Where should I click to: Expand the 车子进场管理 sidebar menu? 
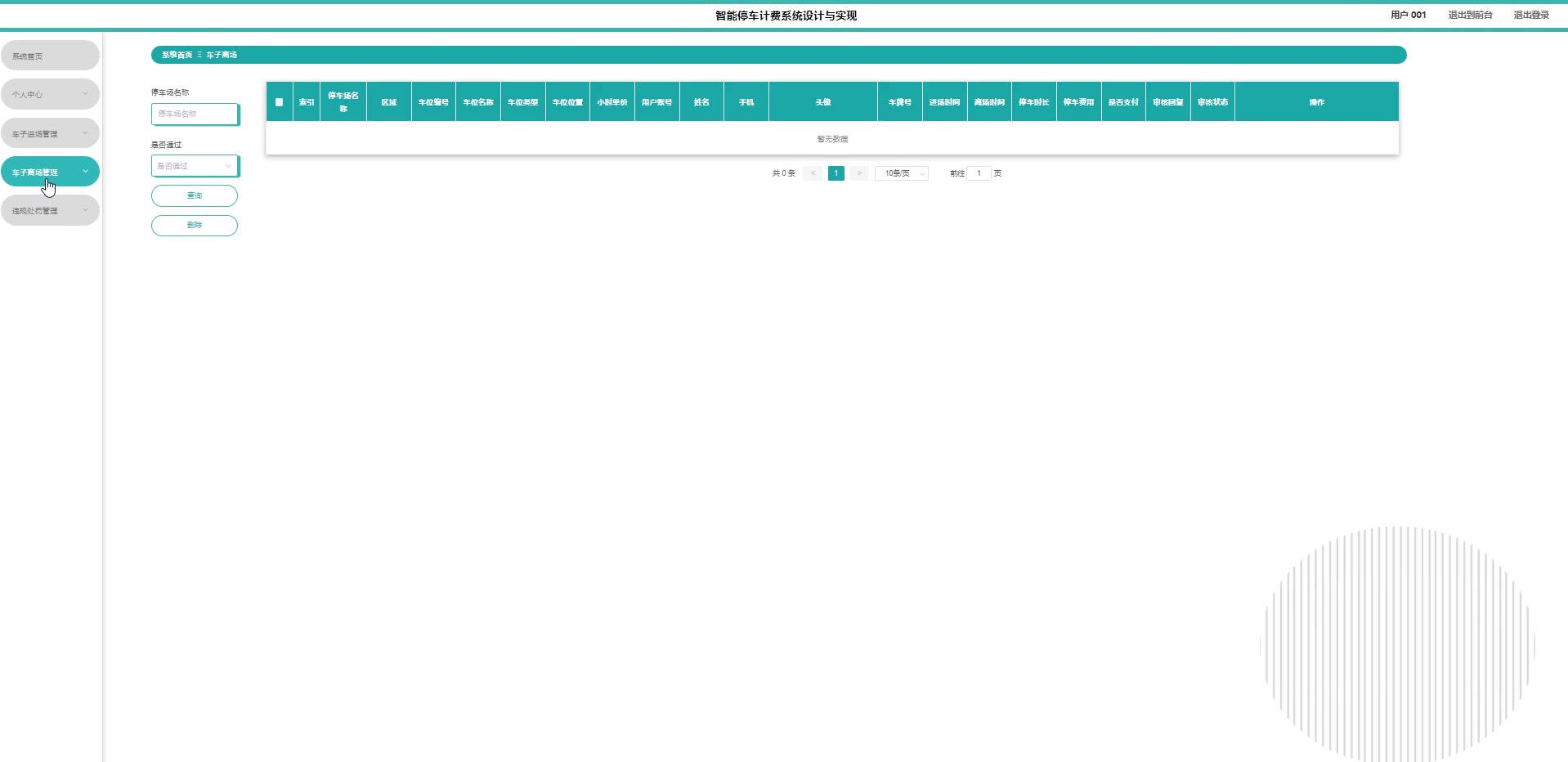pyautogui.click(x=50, y=133)
